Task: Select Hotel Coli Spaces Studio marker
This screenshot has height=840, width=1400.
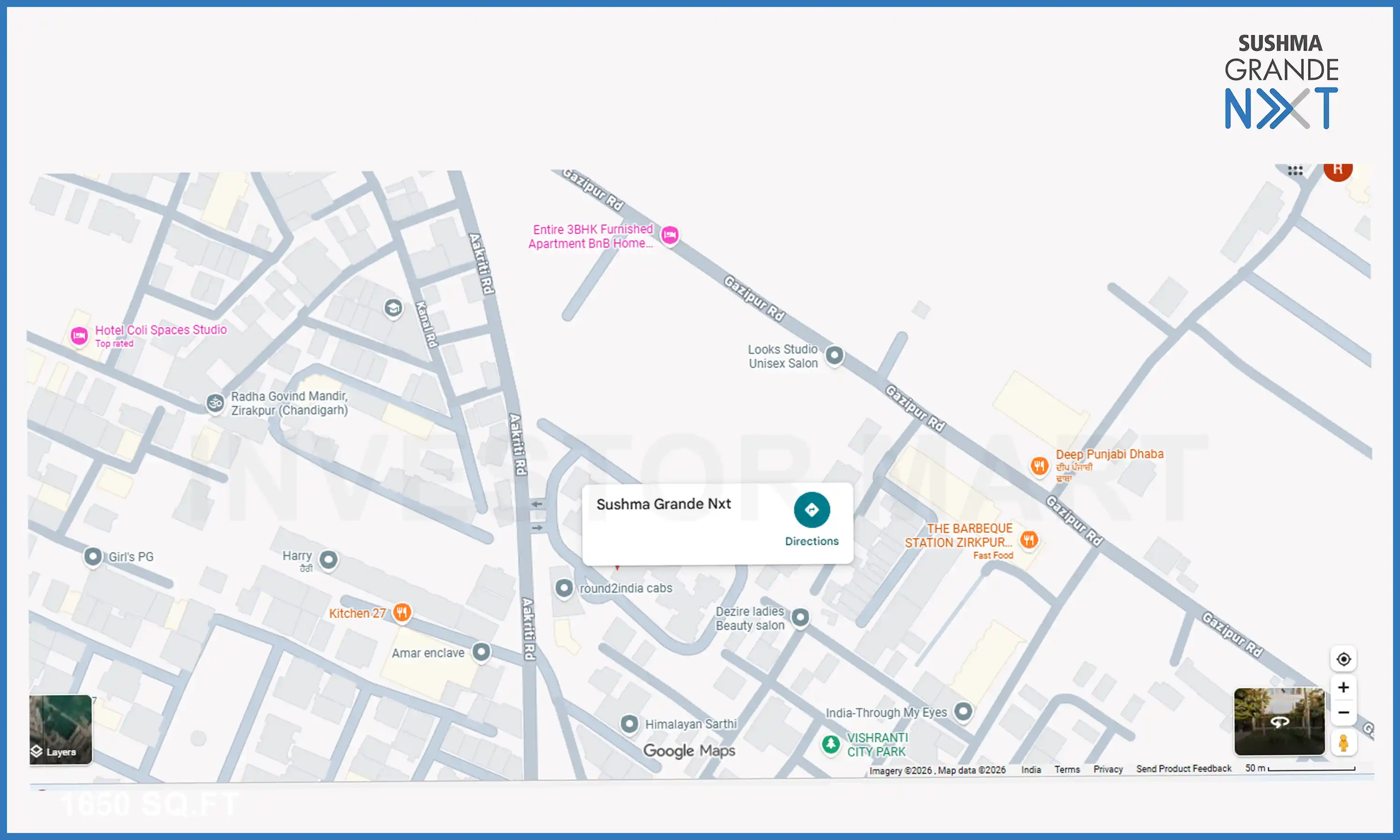Action: [79, 336]
